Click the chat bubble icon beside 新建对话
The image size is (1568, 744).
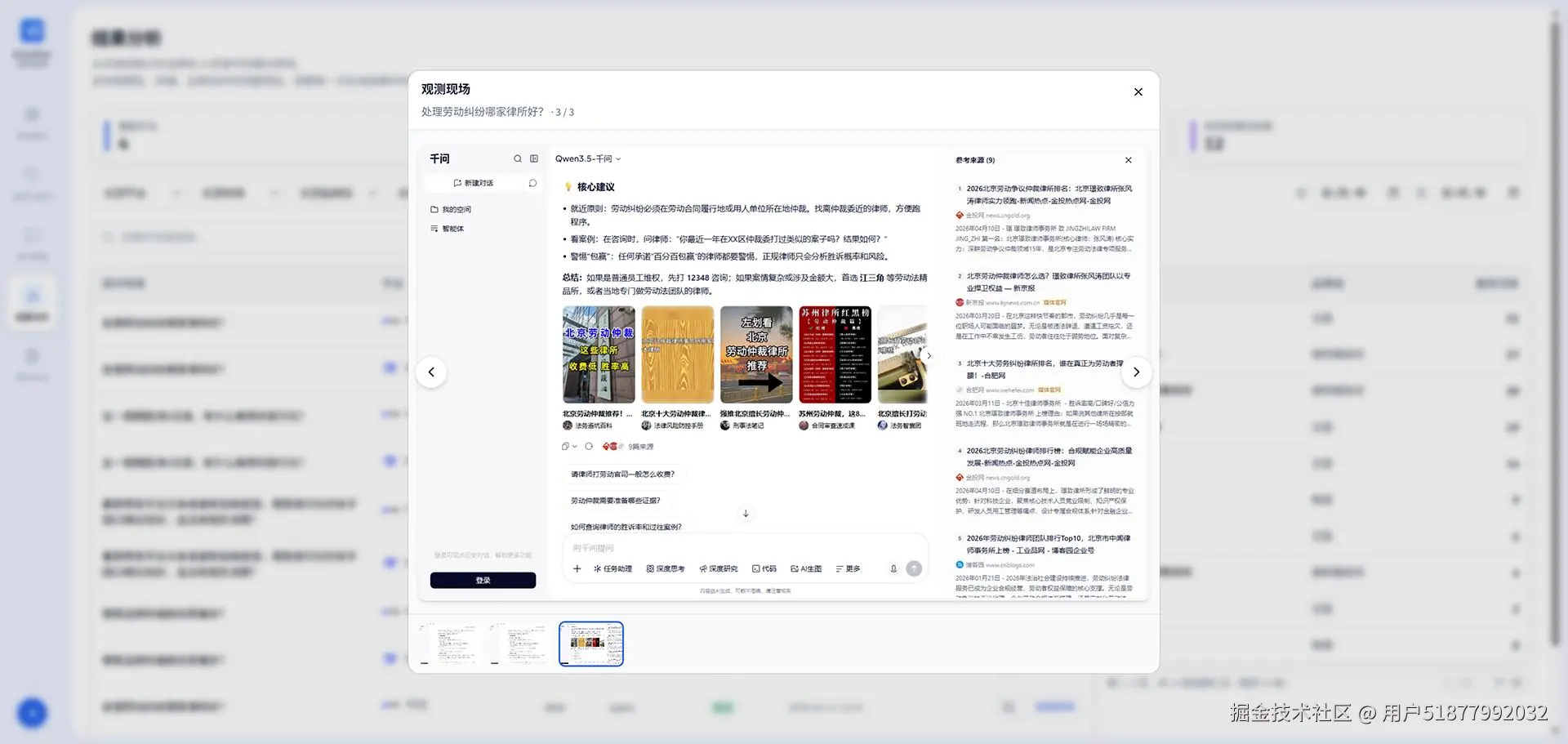point(532,183)
